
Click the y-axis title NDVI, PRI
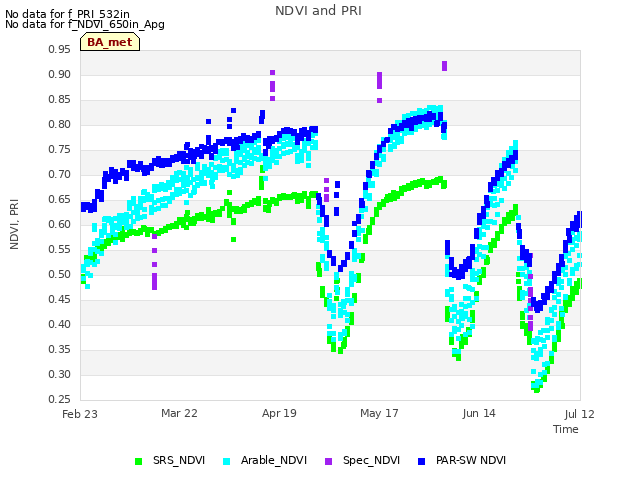14,224
